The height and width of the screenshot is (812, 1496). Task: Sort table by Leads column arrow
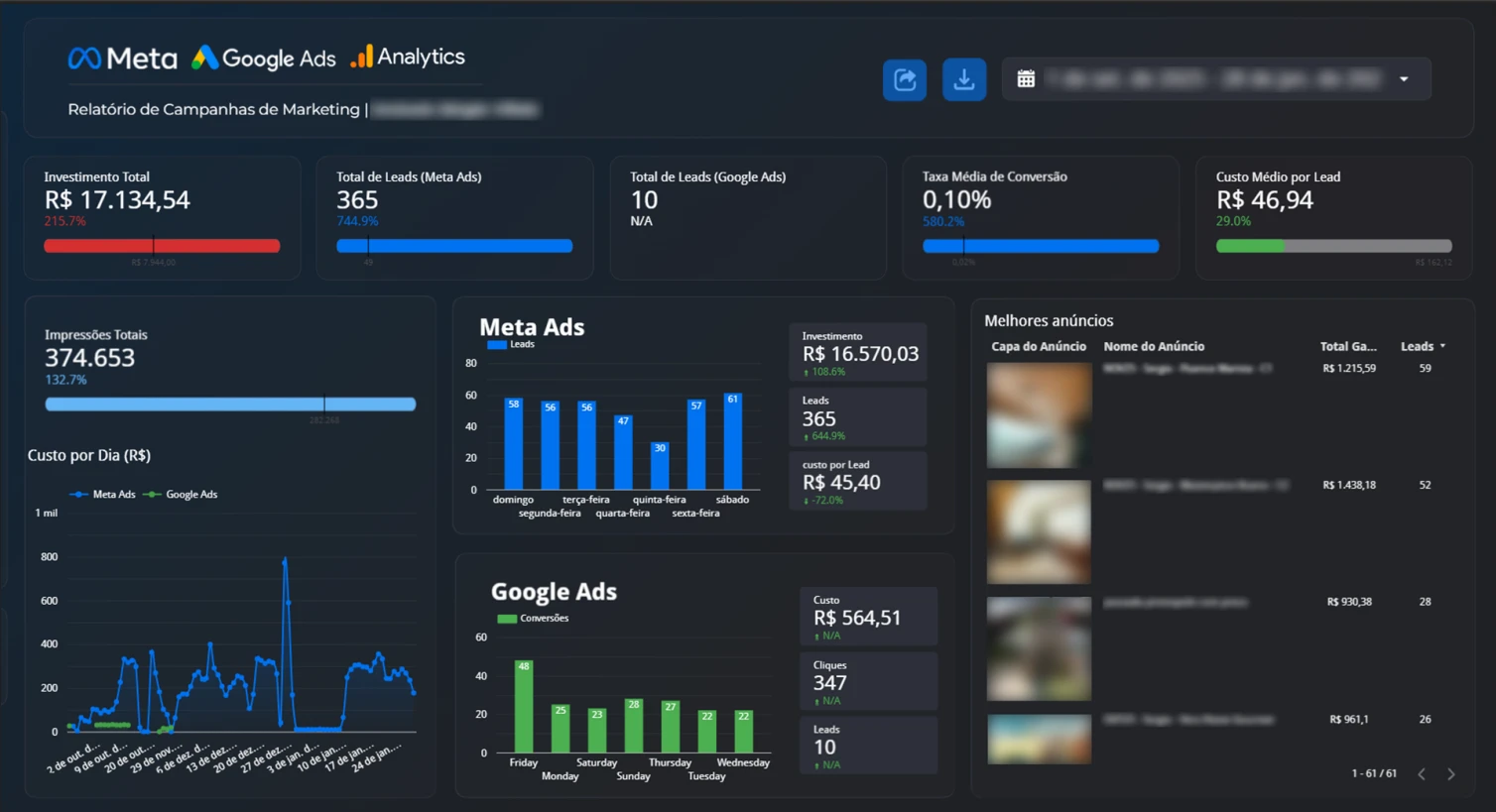1442,346
